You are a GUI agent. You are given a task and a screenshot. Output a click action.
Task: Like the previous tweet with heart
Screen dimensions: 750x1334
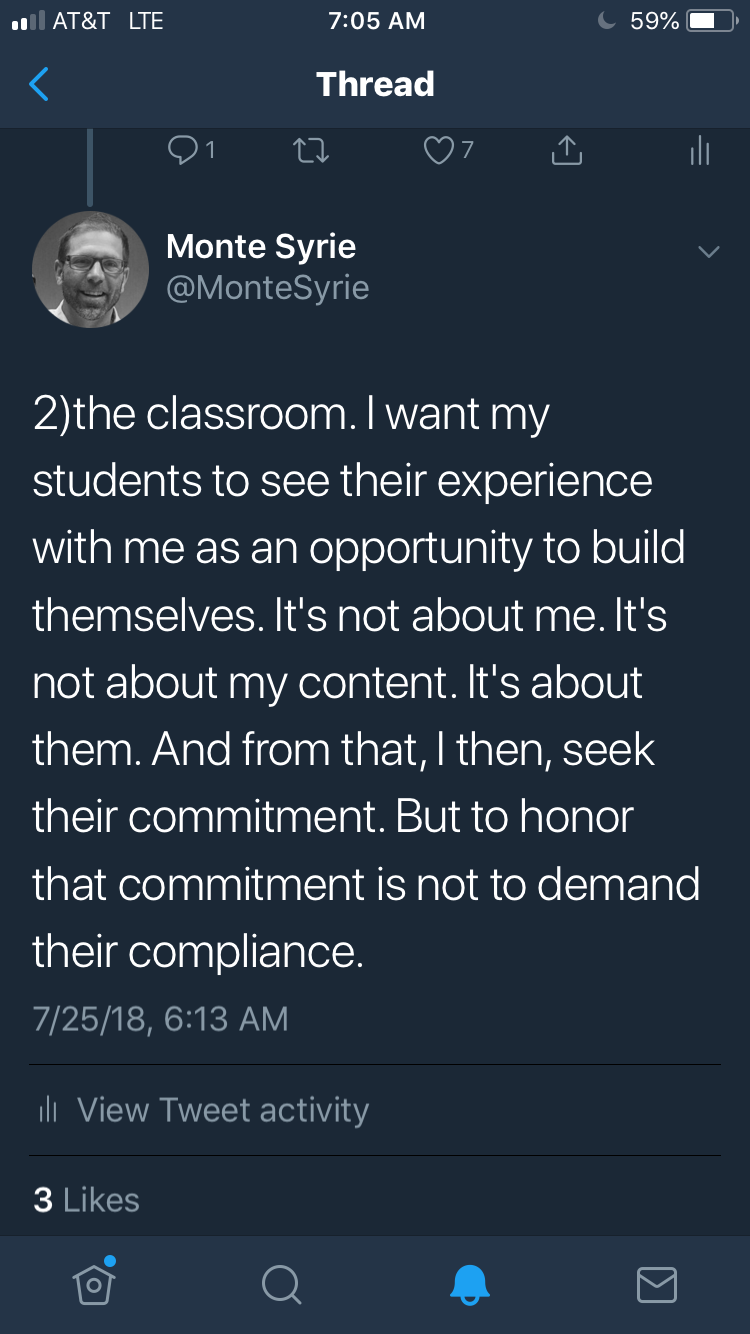438,150
